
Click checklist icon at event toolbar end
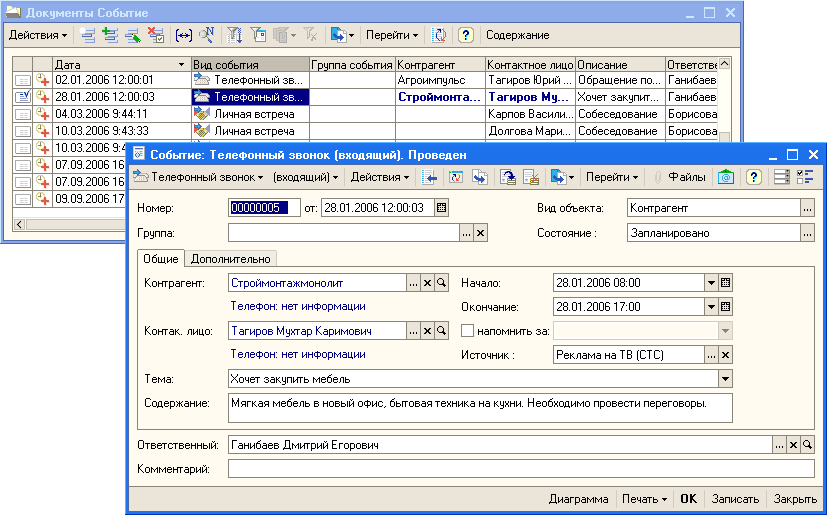point(805,177)
